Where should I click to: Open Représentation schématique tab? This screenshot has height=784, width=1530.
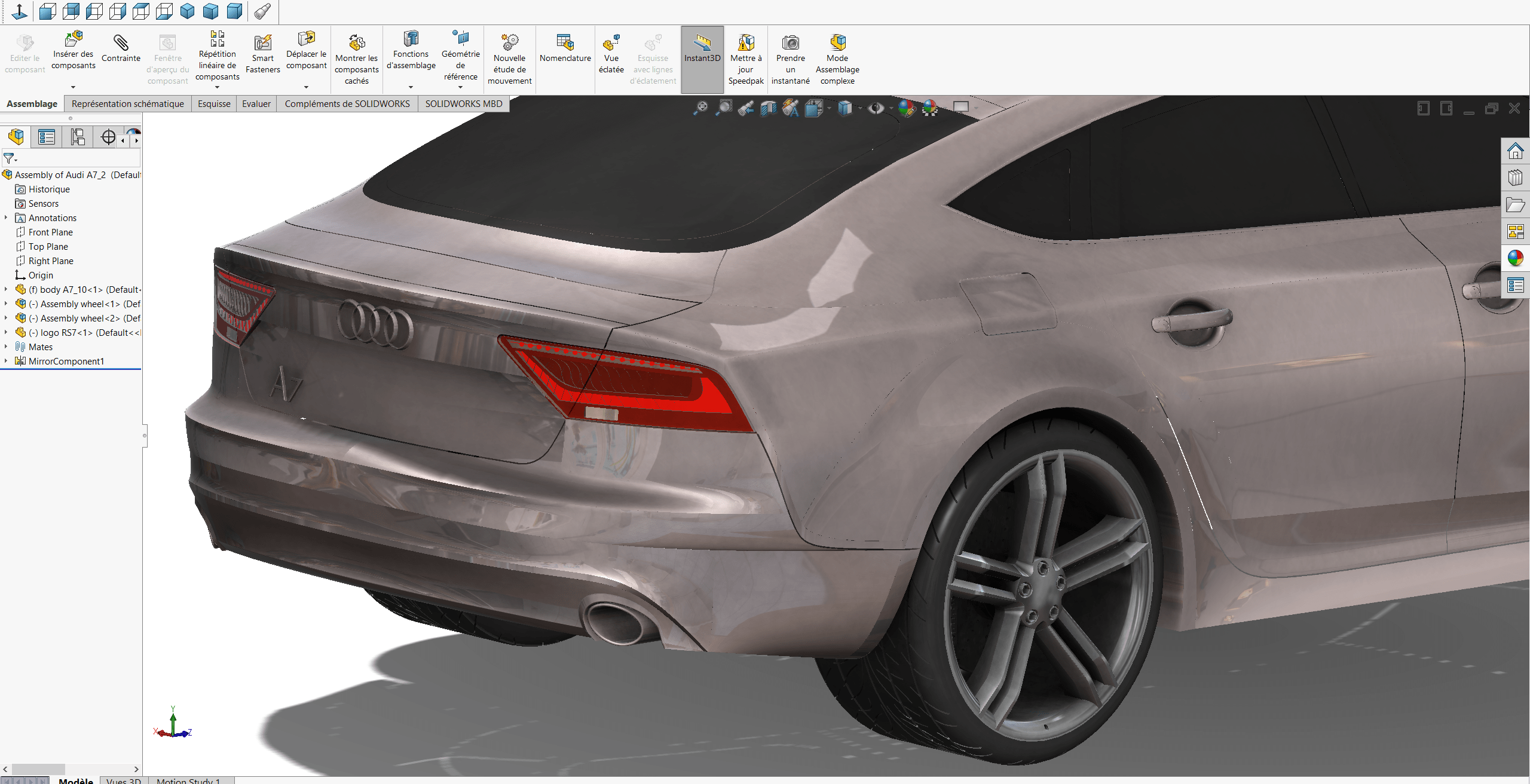click(127, 104)
